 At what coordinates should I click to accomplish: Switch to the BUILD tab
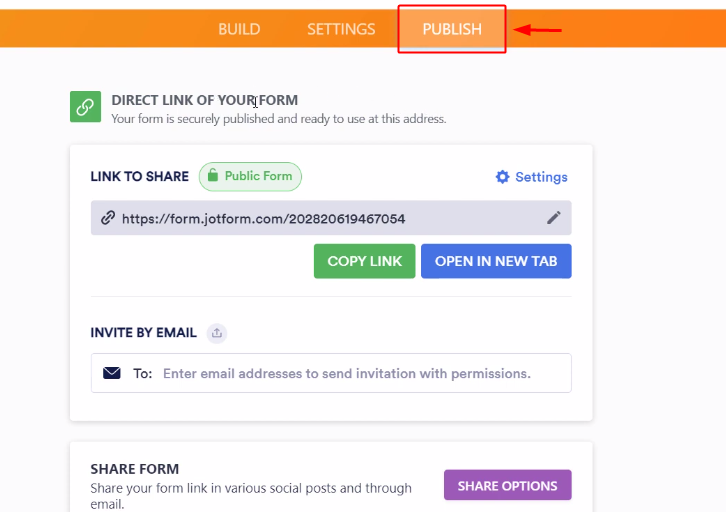click(x=239, y=29)
